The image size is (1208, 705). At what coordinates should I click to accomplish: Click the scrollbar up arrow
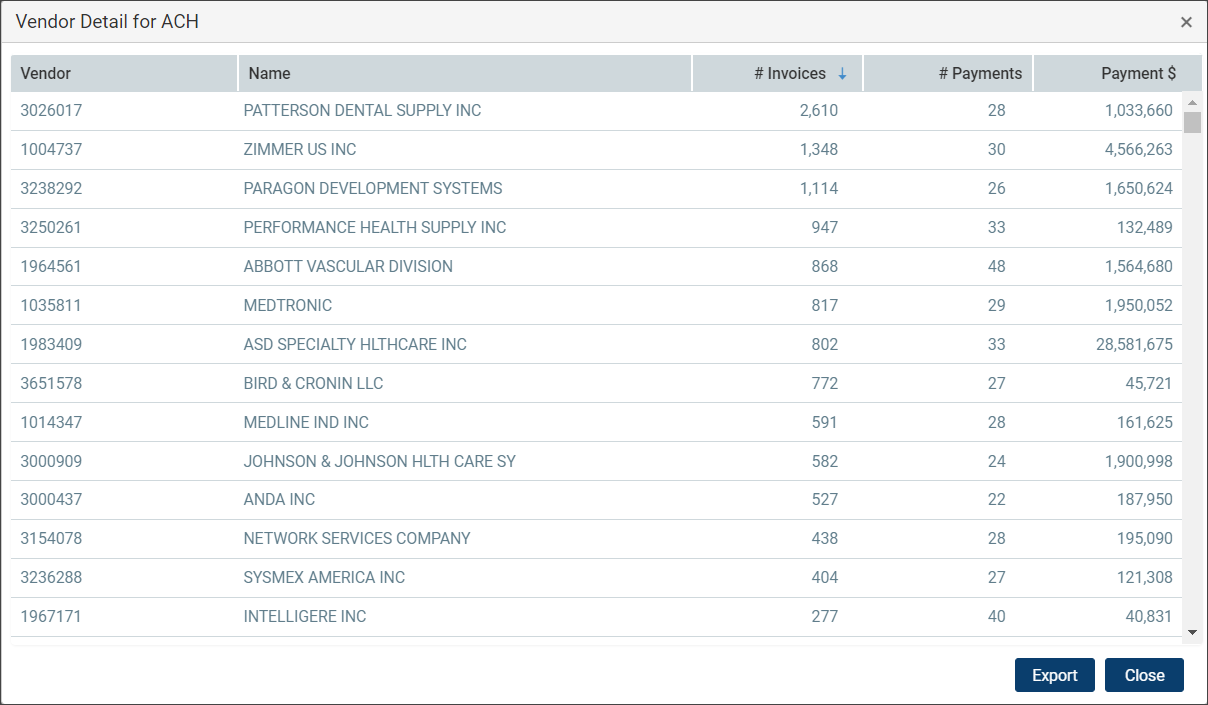[x=1192, y=102]
